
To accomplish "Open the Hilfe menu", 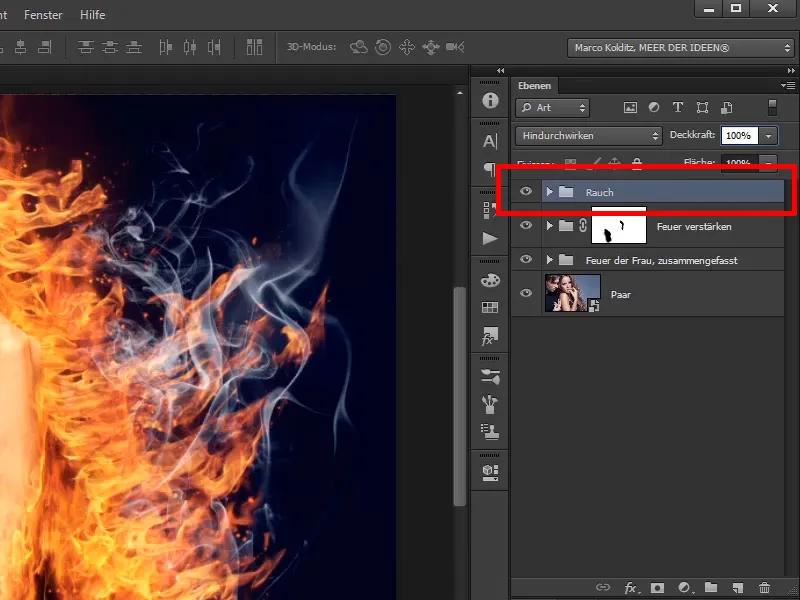I will tap(92, 15).
